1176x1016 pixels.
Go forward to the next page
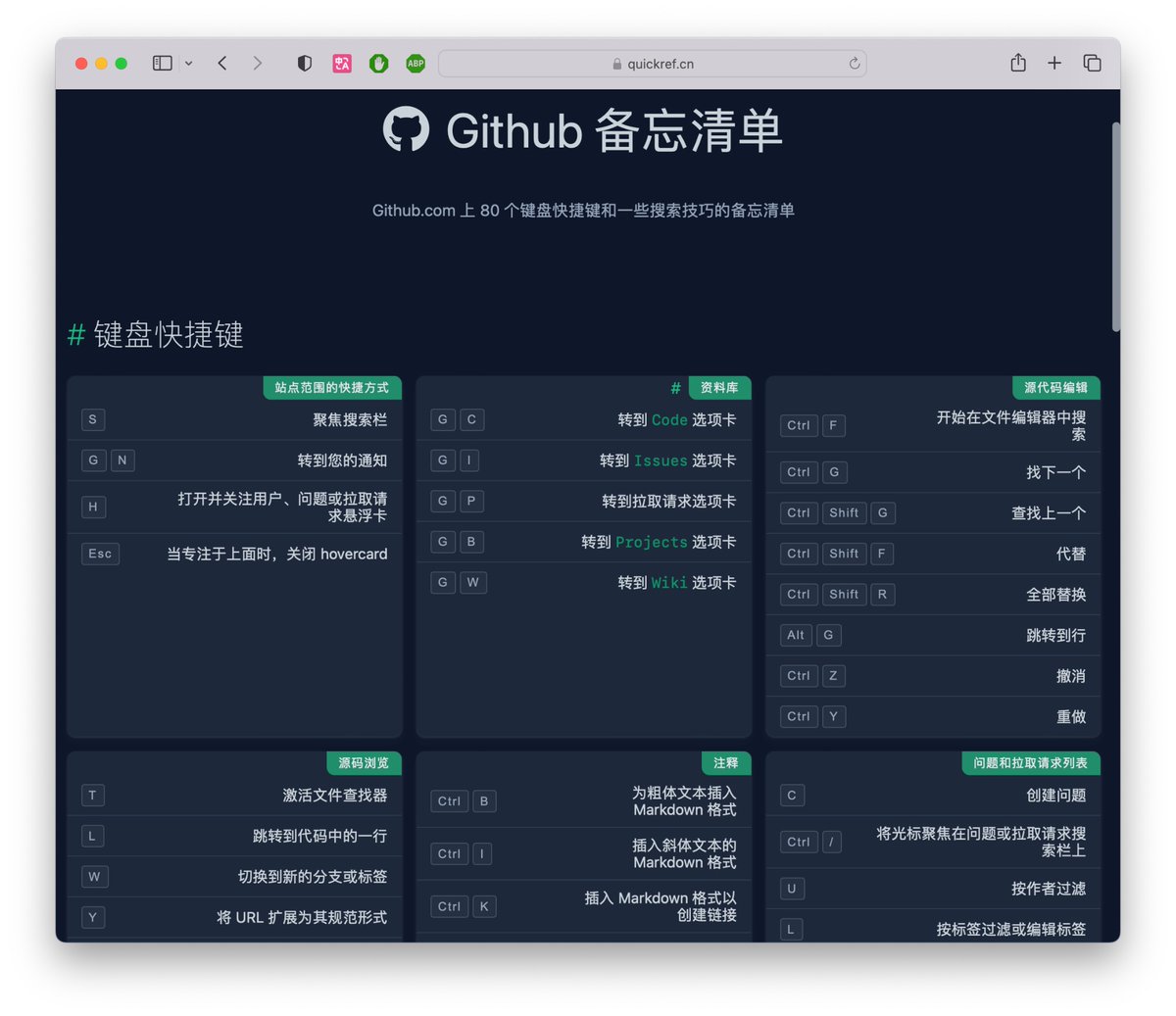coord(258,63)
